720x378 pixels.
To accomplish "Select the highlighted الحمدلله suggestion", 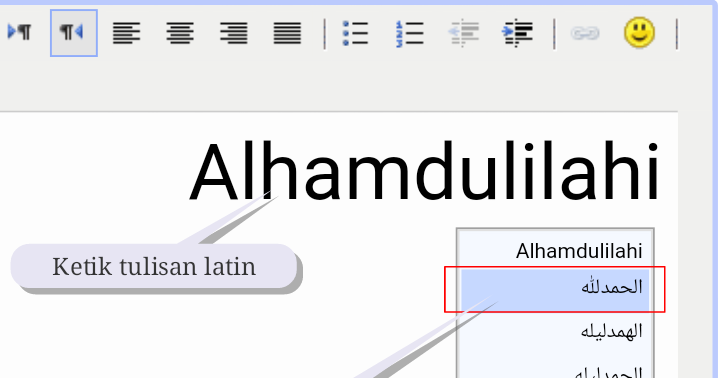I will (x=555, y=289).
